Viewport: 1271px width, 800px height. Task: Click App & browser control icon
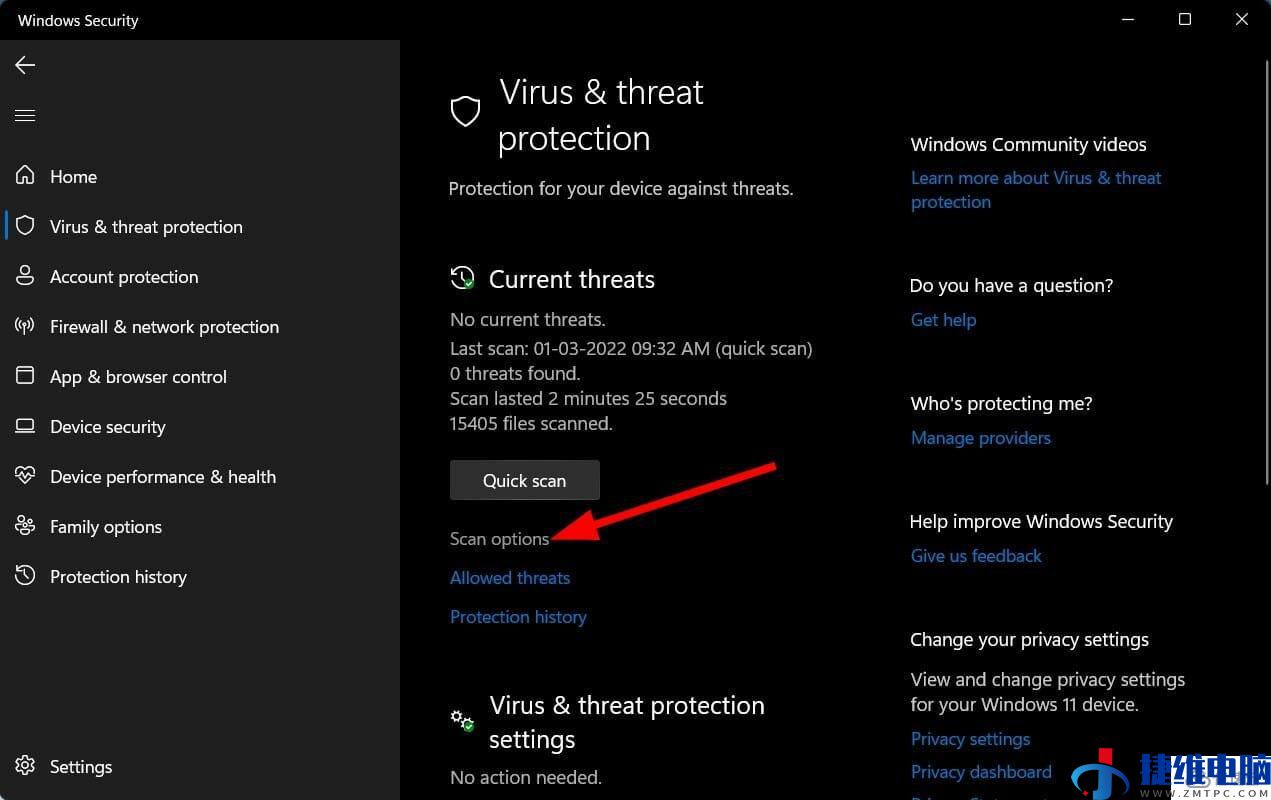tap(25, 376)
